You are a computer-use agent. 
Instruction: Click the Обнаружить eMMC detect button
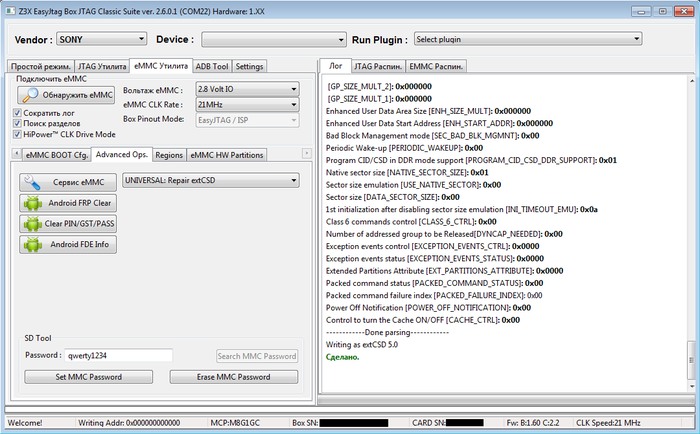(x=67, y=95)
